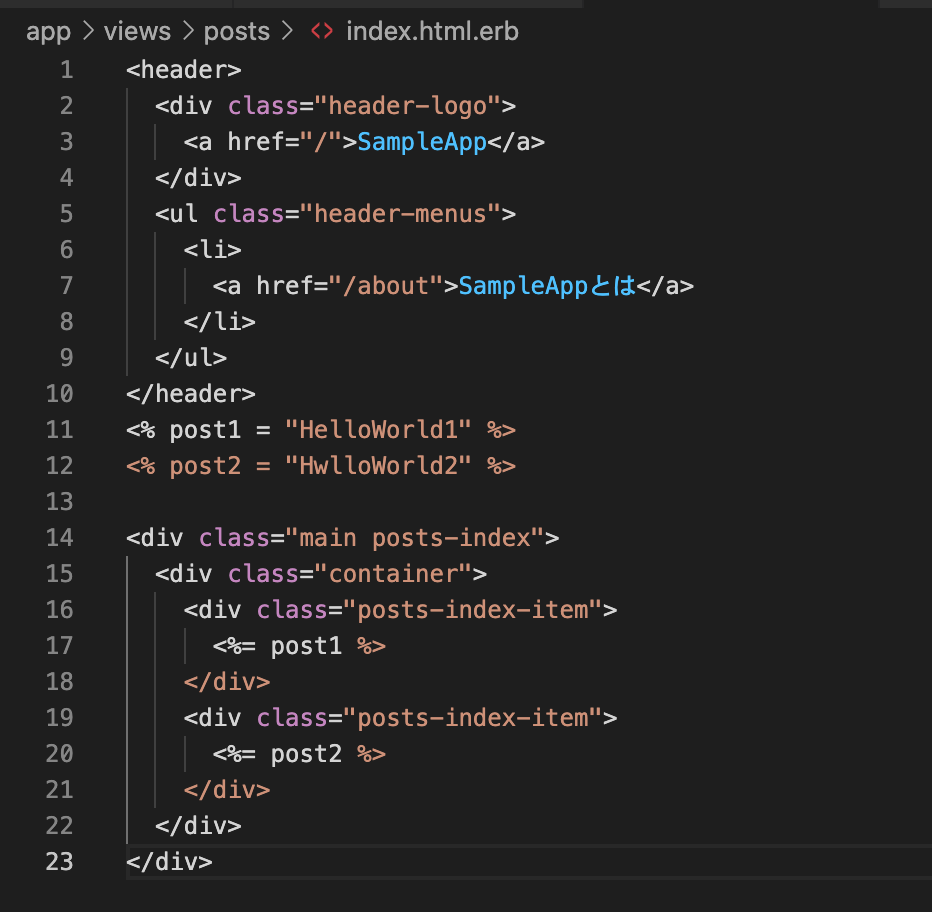Click the opening <li> tag on line 6

(212, 250)
